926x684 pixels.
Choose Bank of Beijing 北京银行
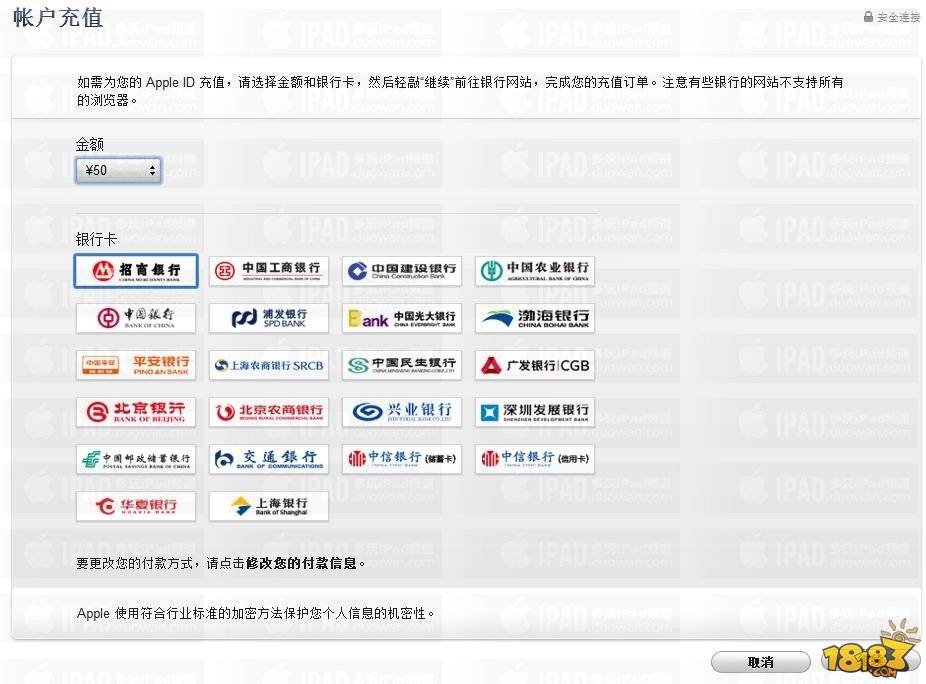click(136, 412)
